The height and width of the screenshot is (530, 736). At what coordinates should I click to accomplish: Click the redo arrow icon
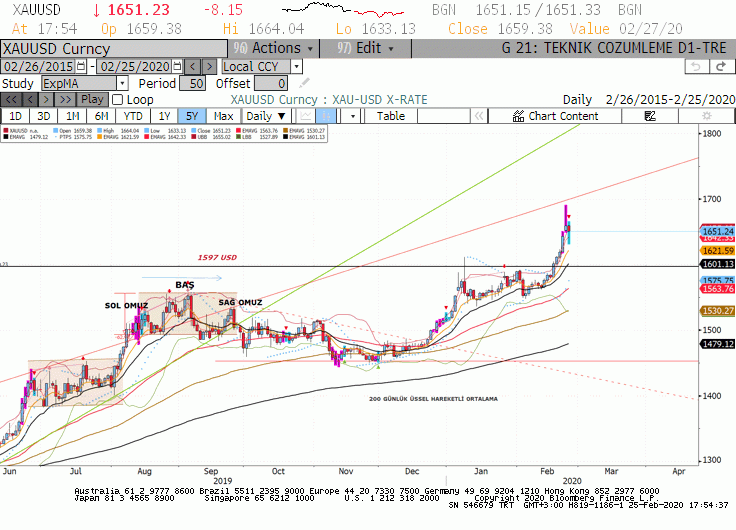coord(721,67)
